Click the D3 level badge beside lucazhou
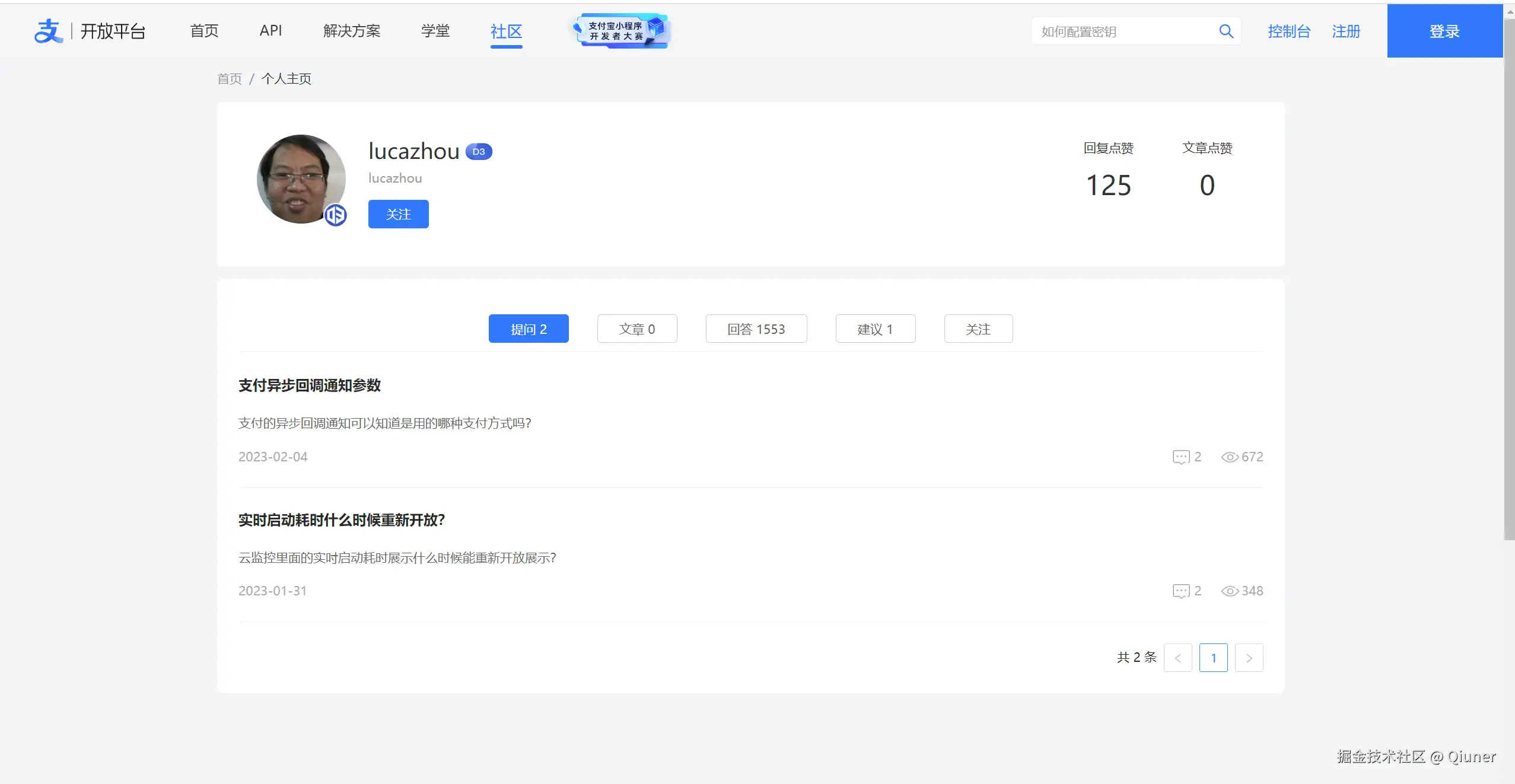Image resolution: width=1515 pixels, height=784 pixels. [x=479, y=152]
